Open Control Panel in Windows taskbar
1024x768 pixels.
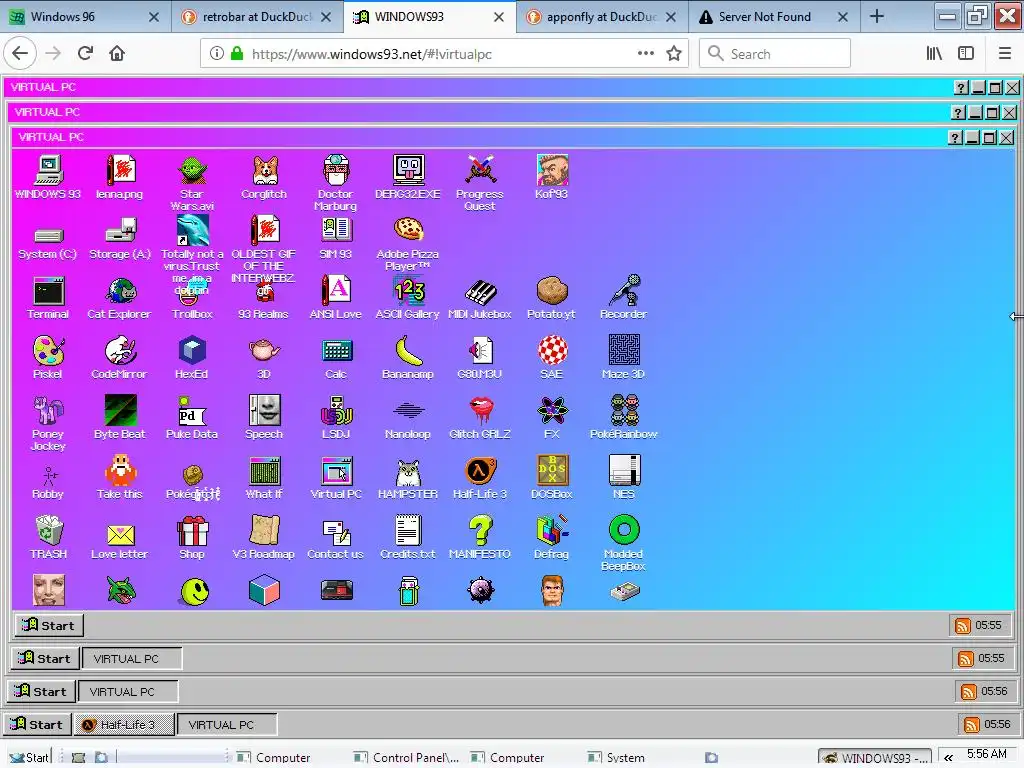coord(407,758)
